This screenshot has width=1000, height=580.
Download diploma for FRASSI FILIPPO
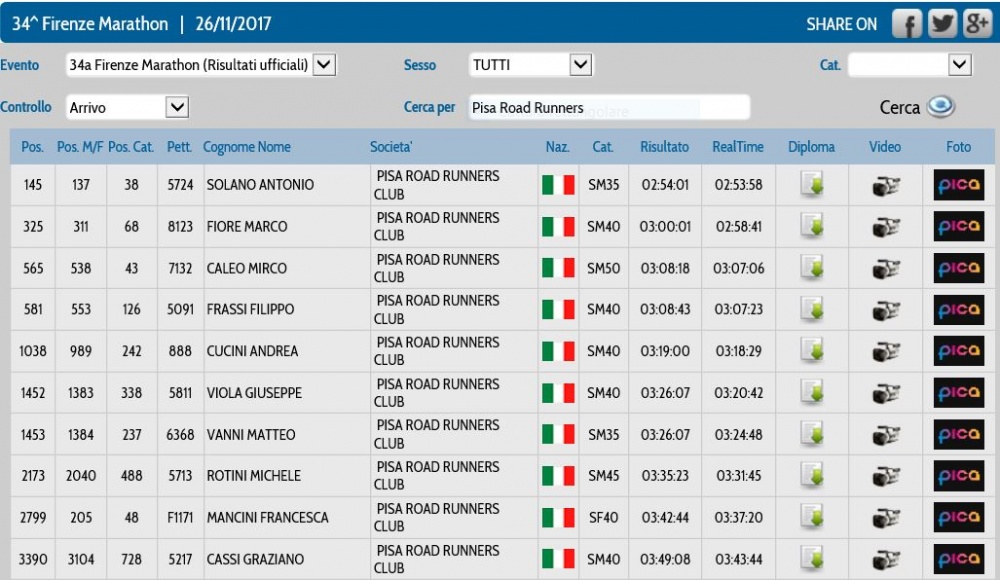click(x=812, y=309)
